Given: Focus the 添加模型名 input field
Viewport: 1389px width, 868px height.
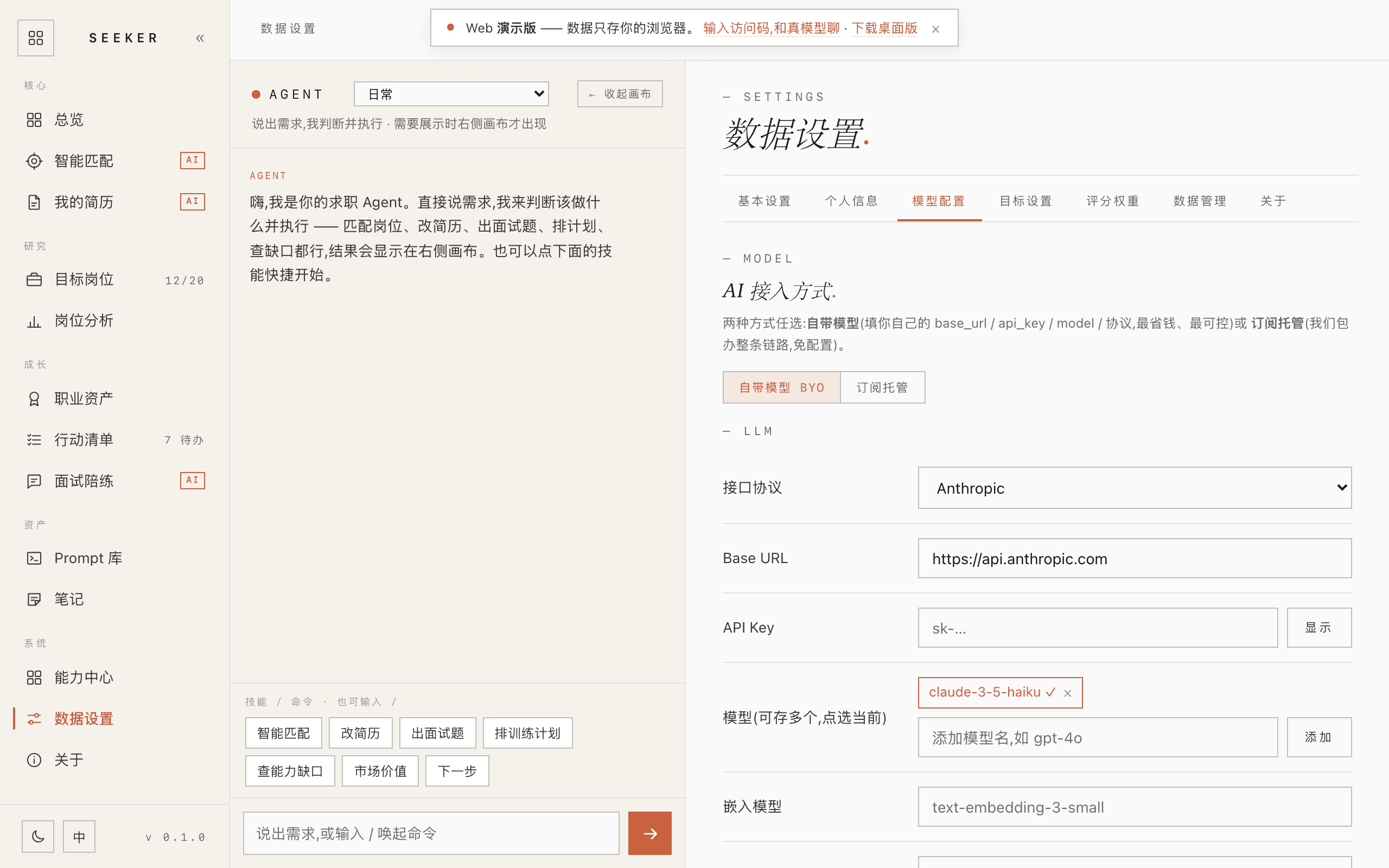Looking at the screenshot, I should click(1098, 737).
